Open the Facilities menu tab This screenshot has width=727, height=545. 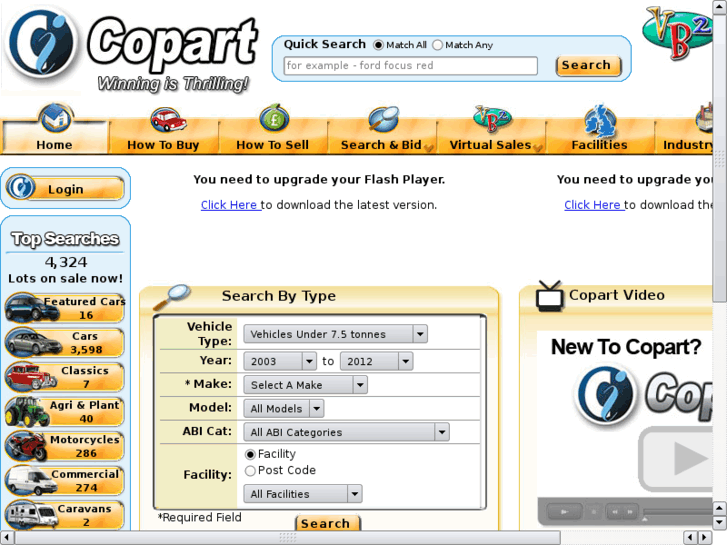[x=599, y=137]
